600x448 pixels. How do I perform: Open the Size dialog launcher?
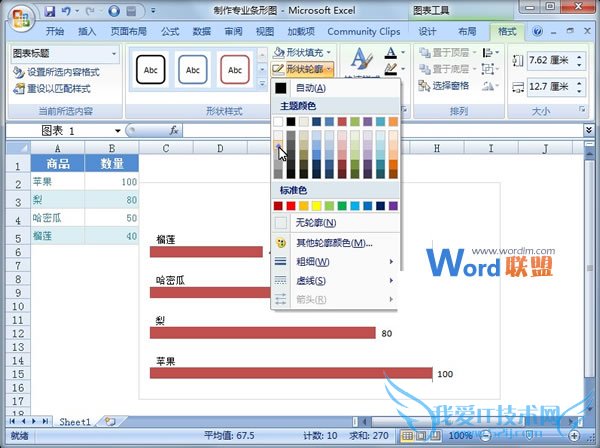582,110
